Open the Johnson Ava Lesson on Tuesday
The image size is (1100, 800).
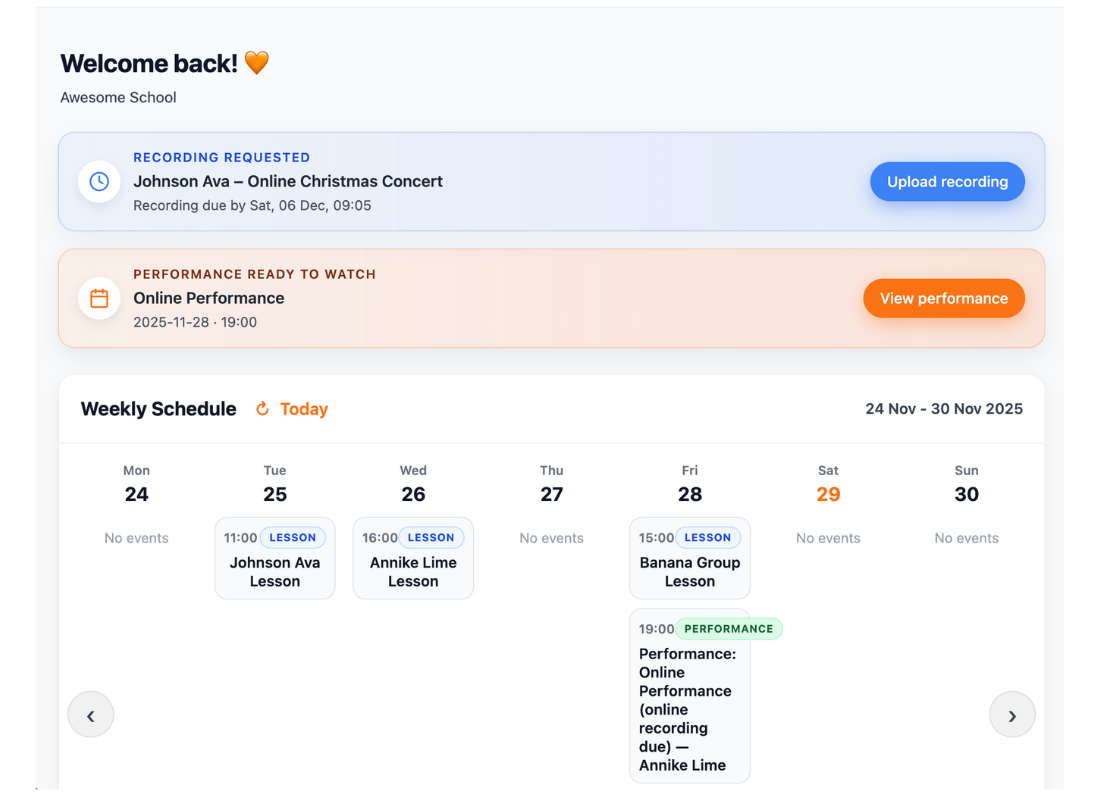tap(275, 571)
